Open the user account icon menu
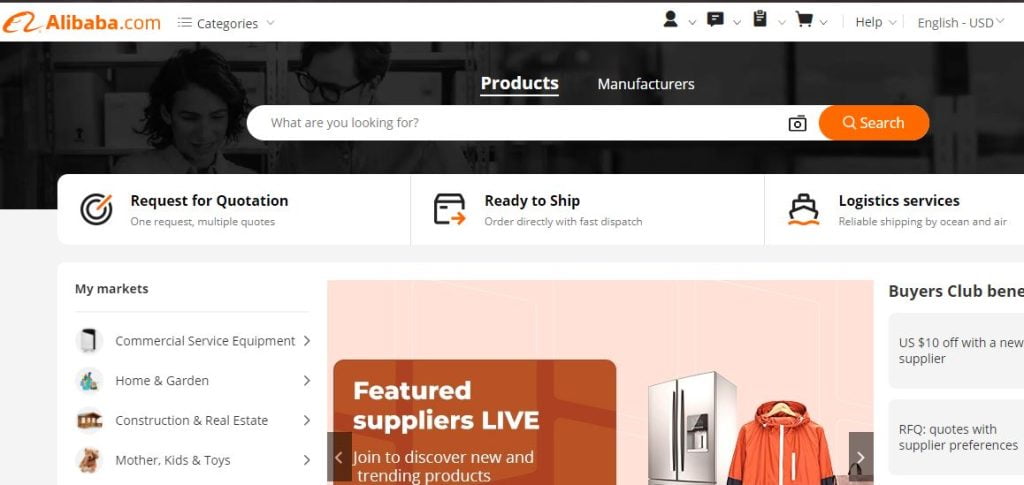 tap(670, 20)
